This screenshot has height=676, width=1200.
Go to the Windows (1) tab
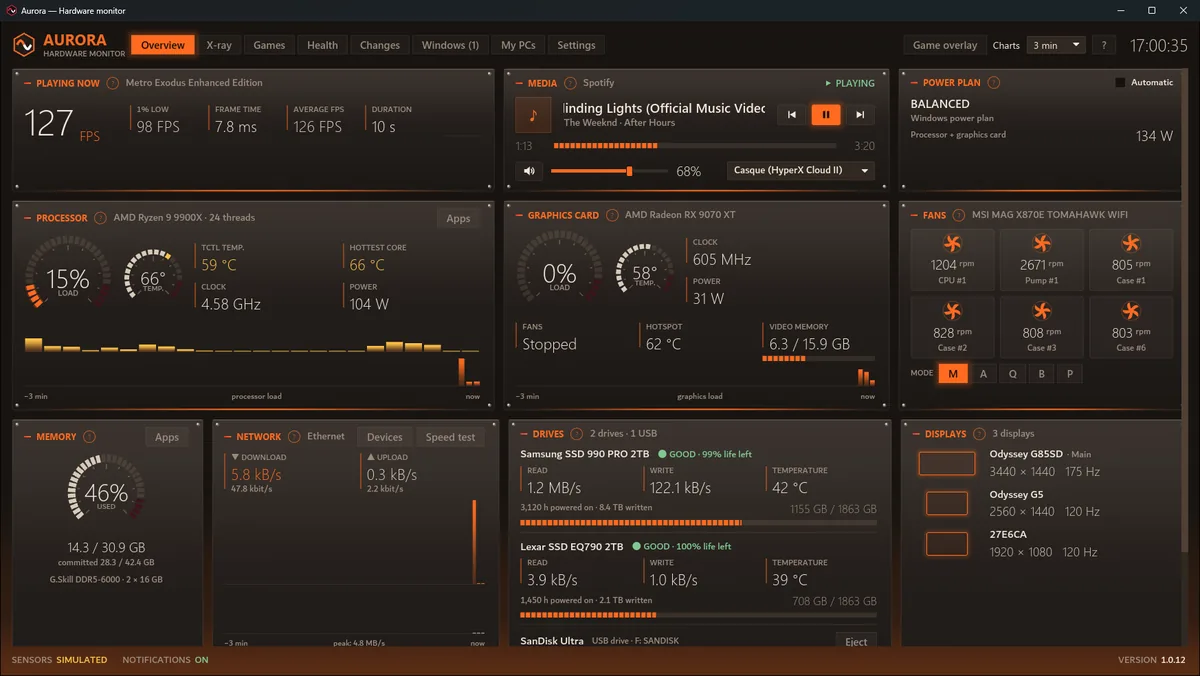[450, 45]
